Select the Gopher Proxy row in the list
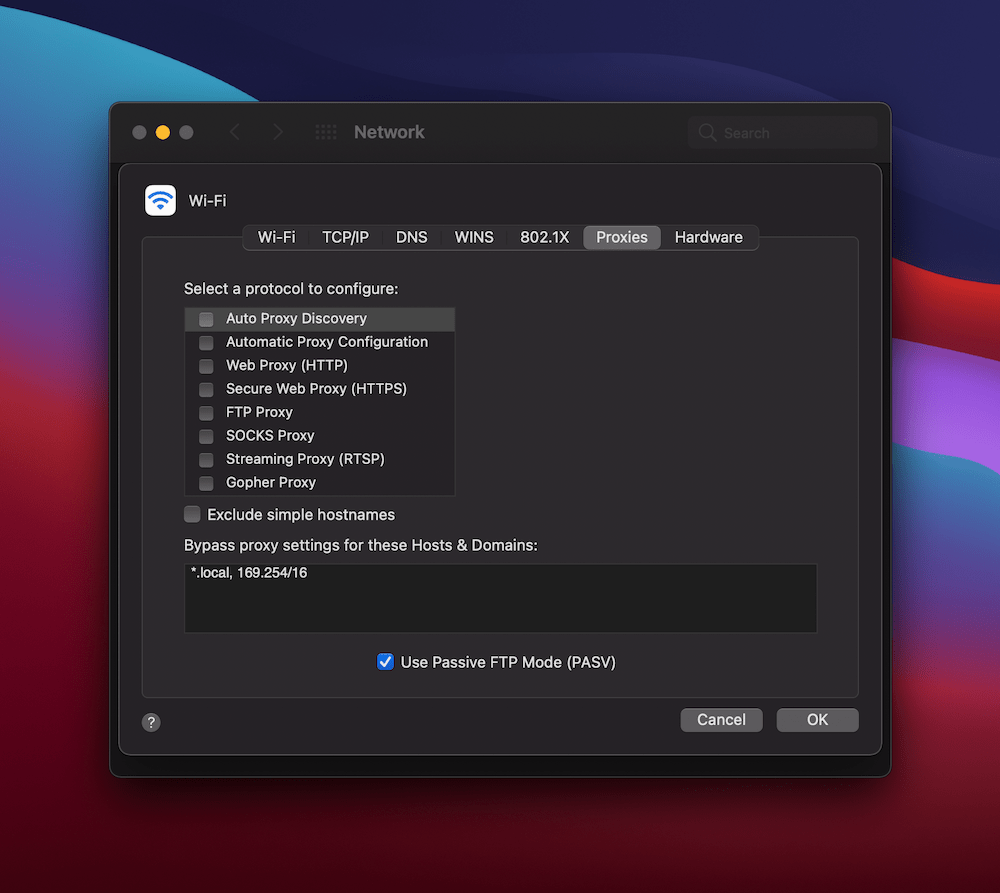This screenshot has width=1000, height=893. point(270,482)
